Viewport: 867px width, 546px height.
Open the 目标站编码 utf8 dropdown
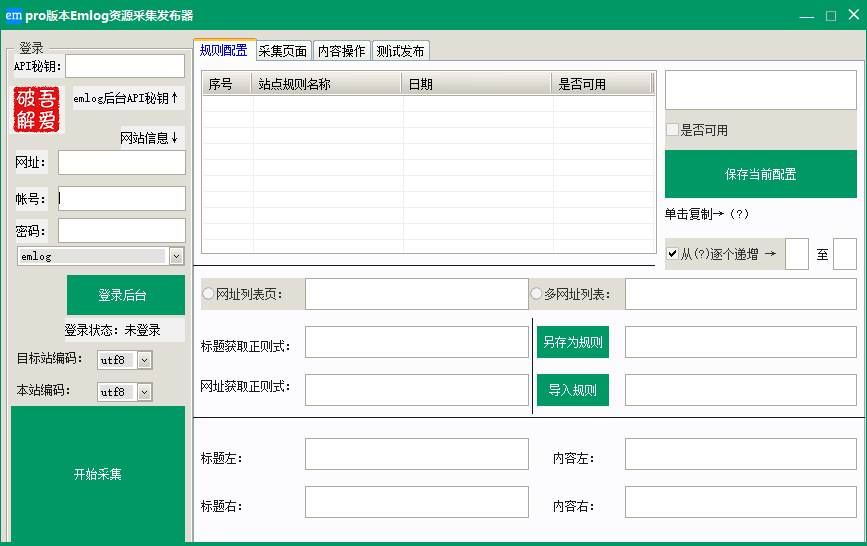point(144,360)
